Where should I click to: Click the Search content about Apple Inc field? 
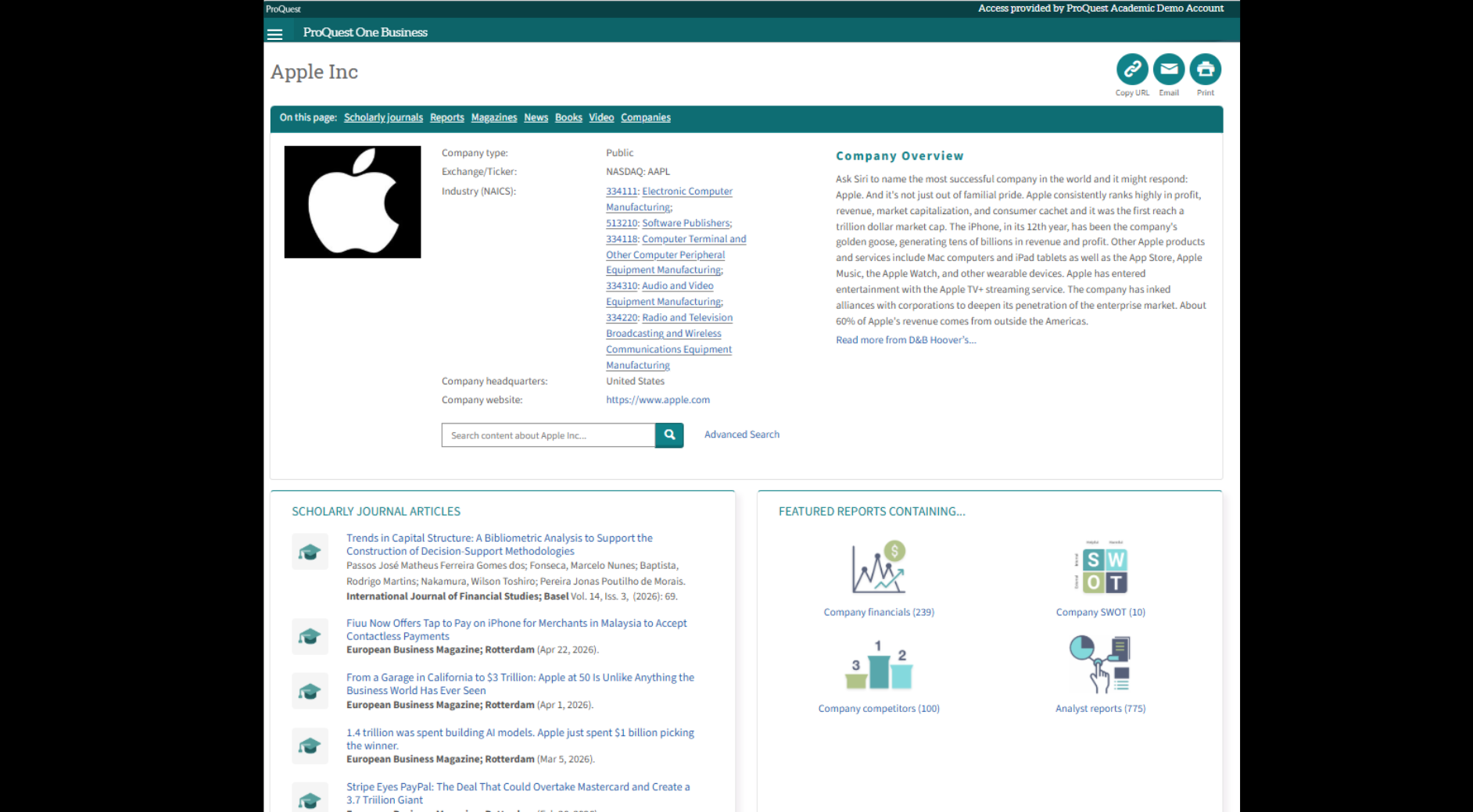pos(548,435)
